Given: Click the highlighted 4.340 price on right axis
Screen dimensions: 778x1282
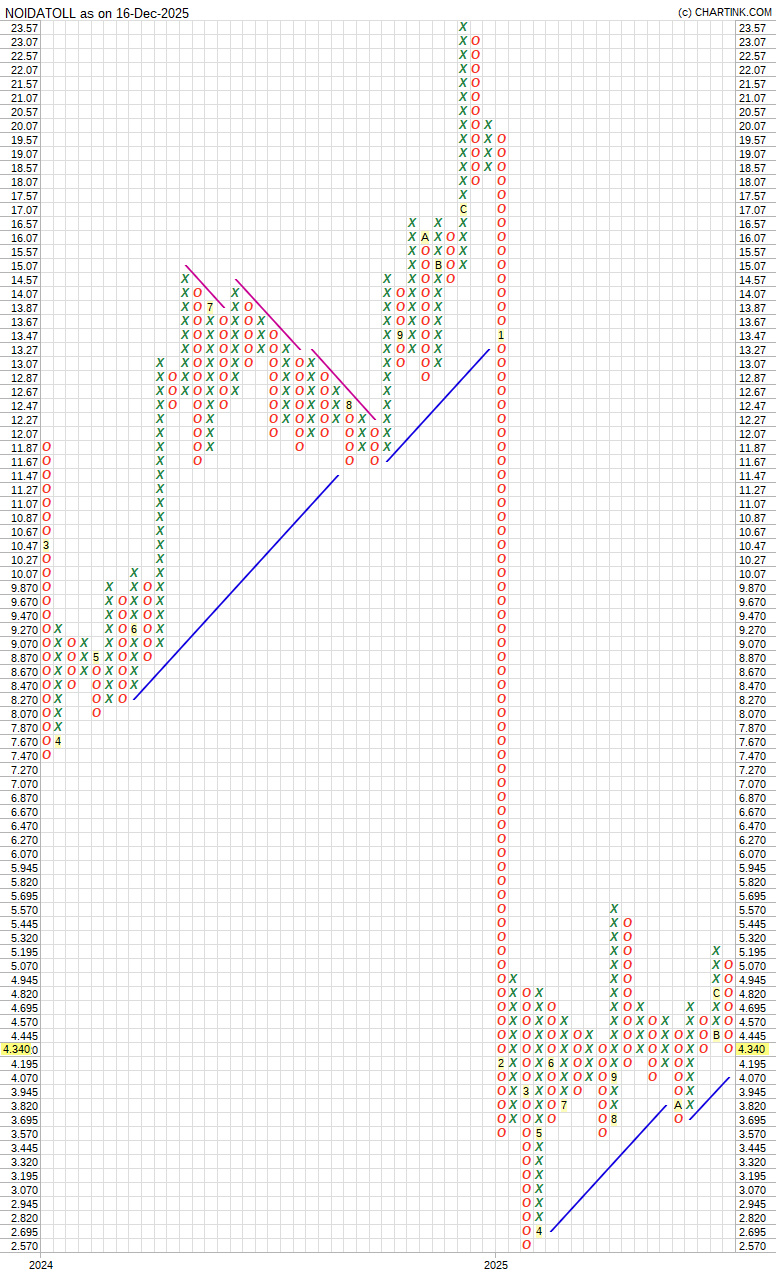Looking at the screenshot, I should click(753, 1049).
